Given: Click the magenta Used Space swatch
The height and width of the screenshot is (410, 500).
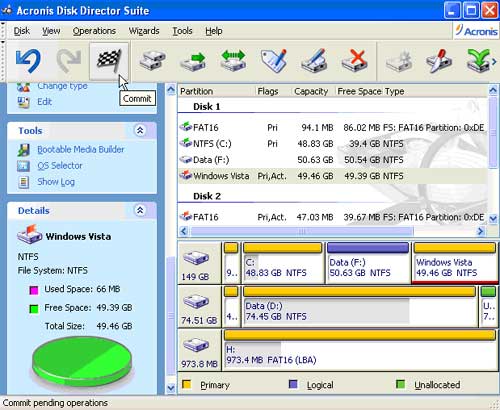Looking at the screenshot, I should 34,290.
